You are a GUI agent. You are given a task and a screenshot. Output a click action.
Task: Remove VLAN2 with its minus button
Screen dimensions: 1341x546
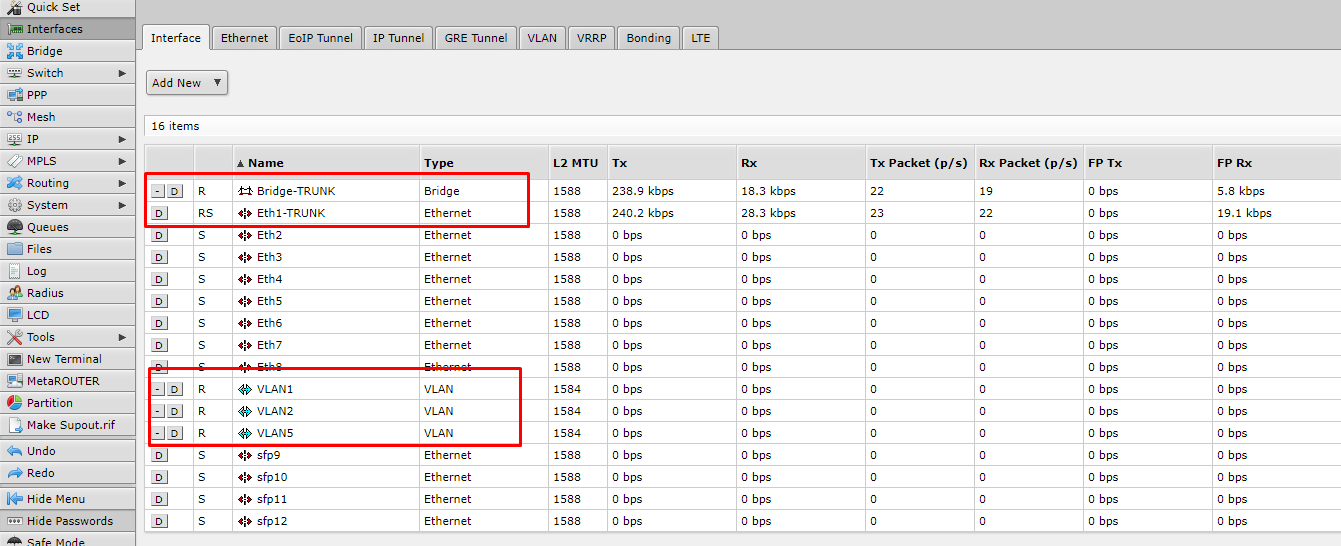(x=158, y=411)
